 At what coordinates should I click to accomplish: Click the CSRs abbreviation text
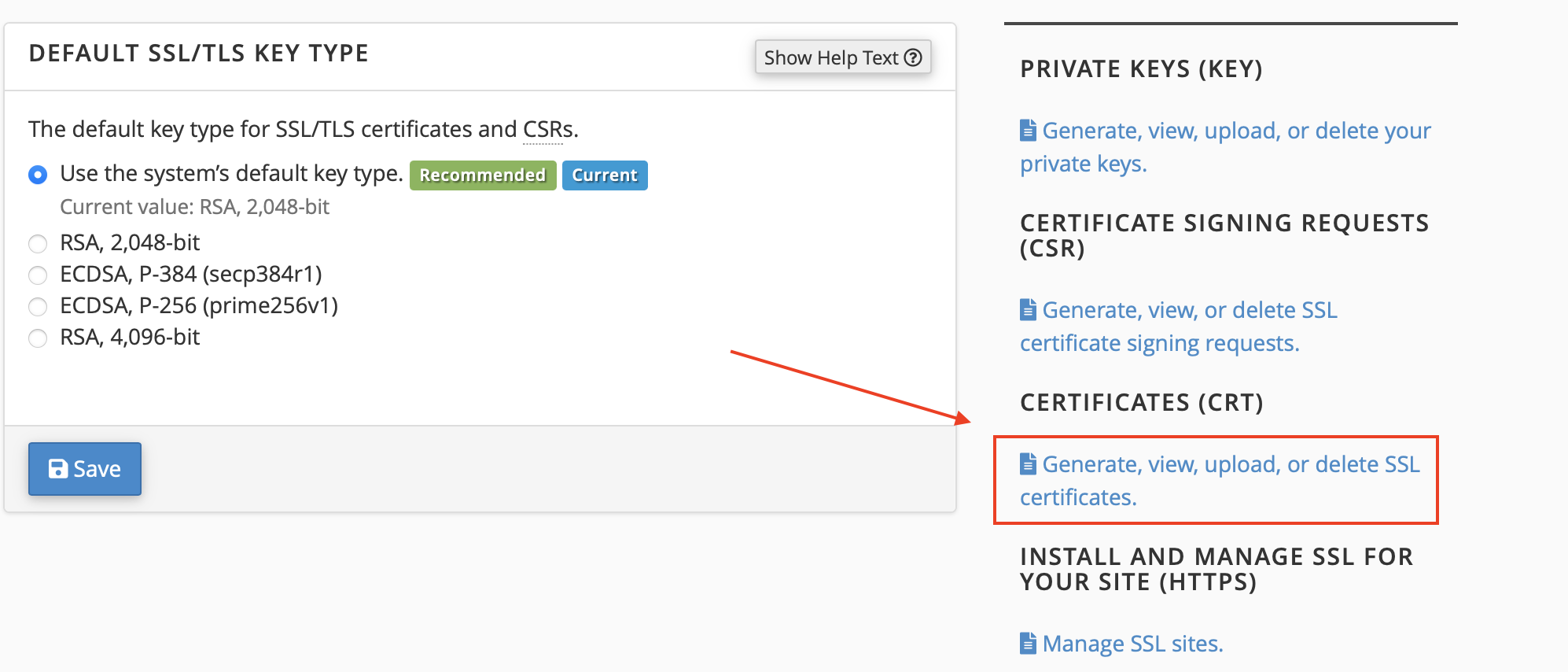coord(548,130)
